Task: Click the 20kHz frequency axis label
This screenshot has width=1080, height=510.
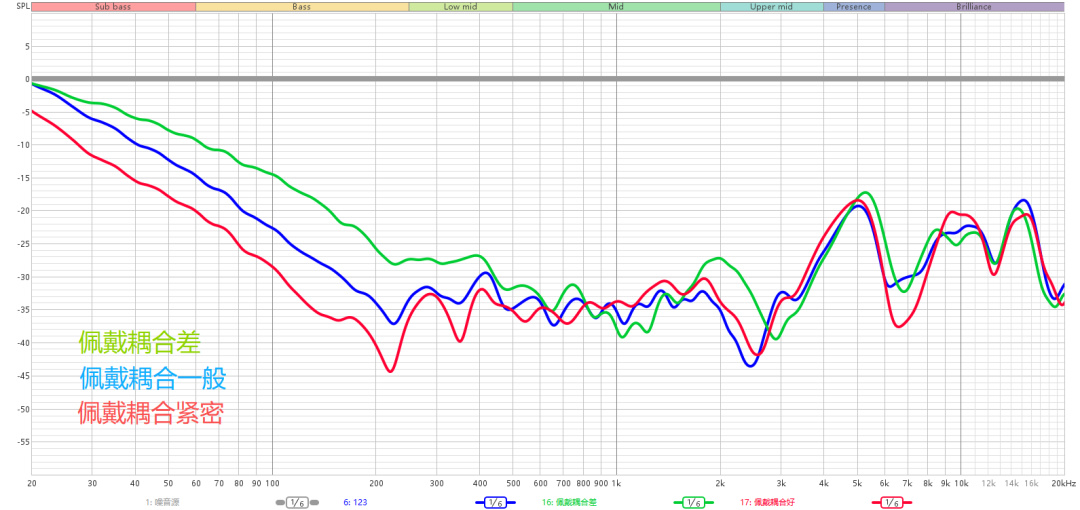Action: [1063, 484]
